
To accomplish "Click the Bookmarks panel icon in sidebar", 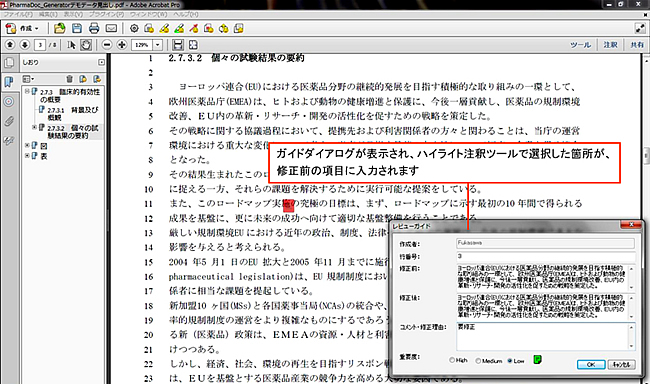I will click(x=9, y=82).
